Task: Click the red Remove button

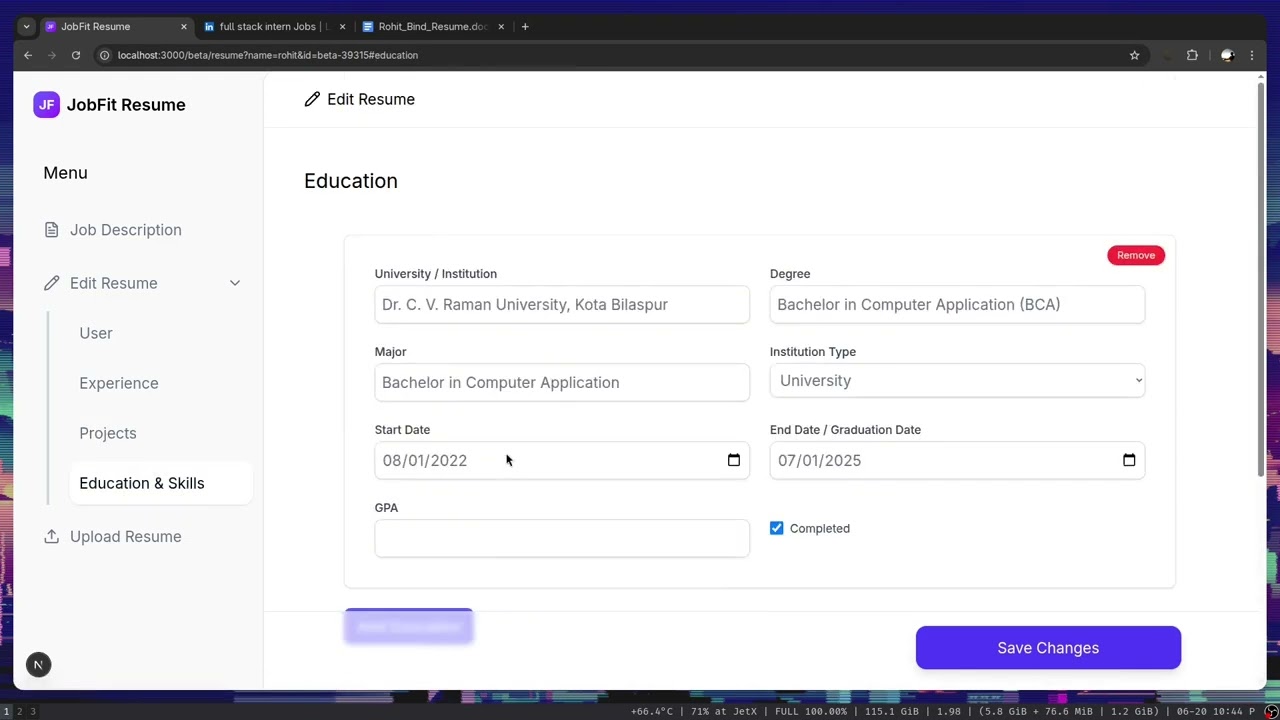Action: click(x=1136, y=255)
